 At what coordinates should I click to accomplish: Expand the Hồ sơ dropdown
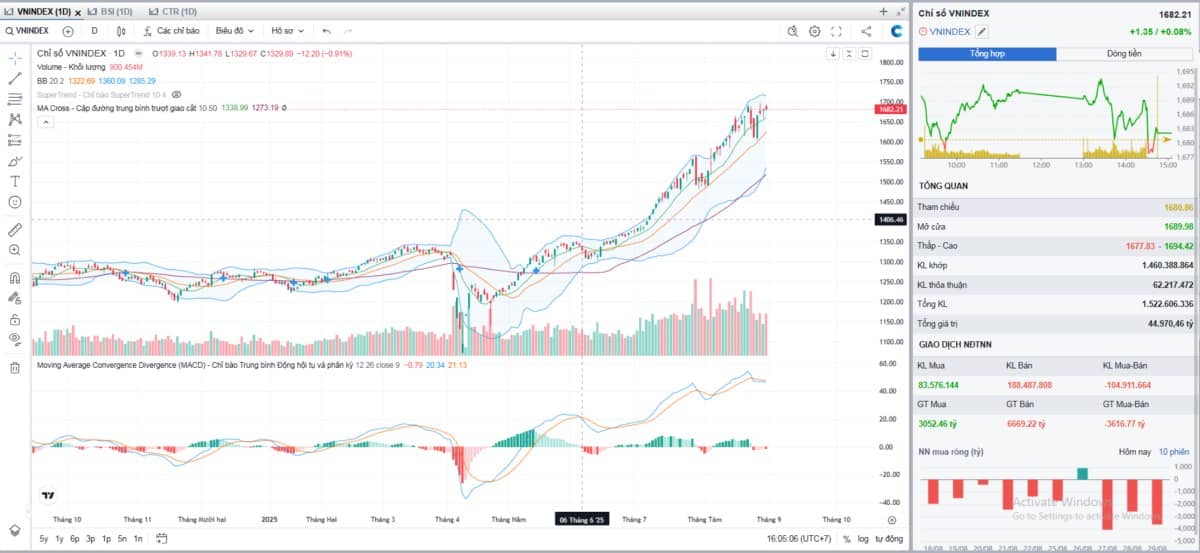click(289, 31)
